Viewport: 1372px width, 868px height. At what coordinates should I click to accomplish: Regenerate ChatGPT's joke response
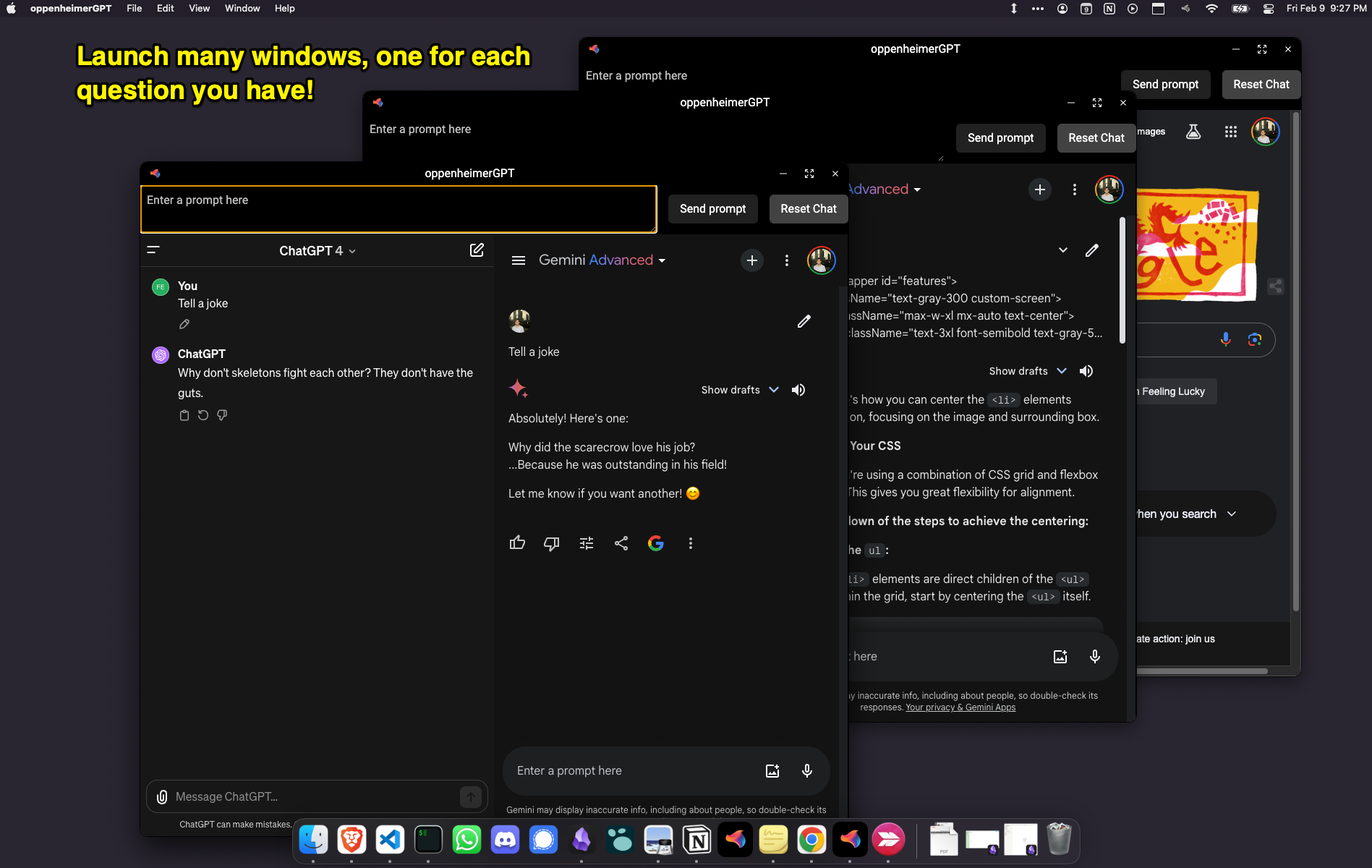tap(203, 414)
